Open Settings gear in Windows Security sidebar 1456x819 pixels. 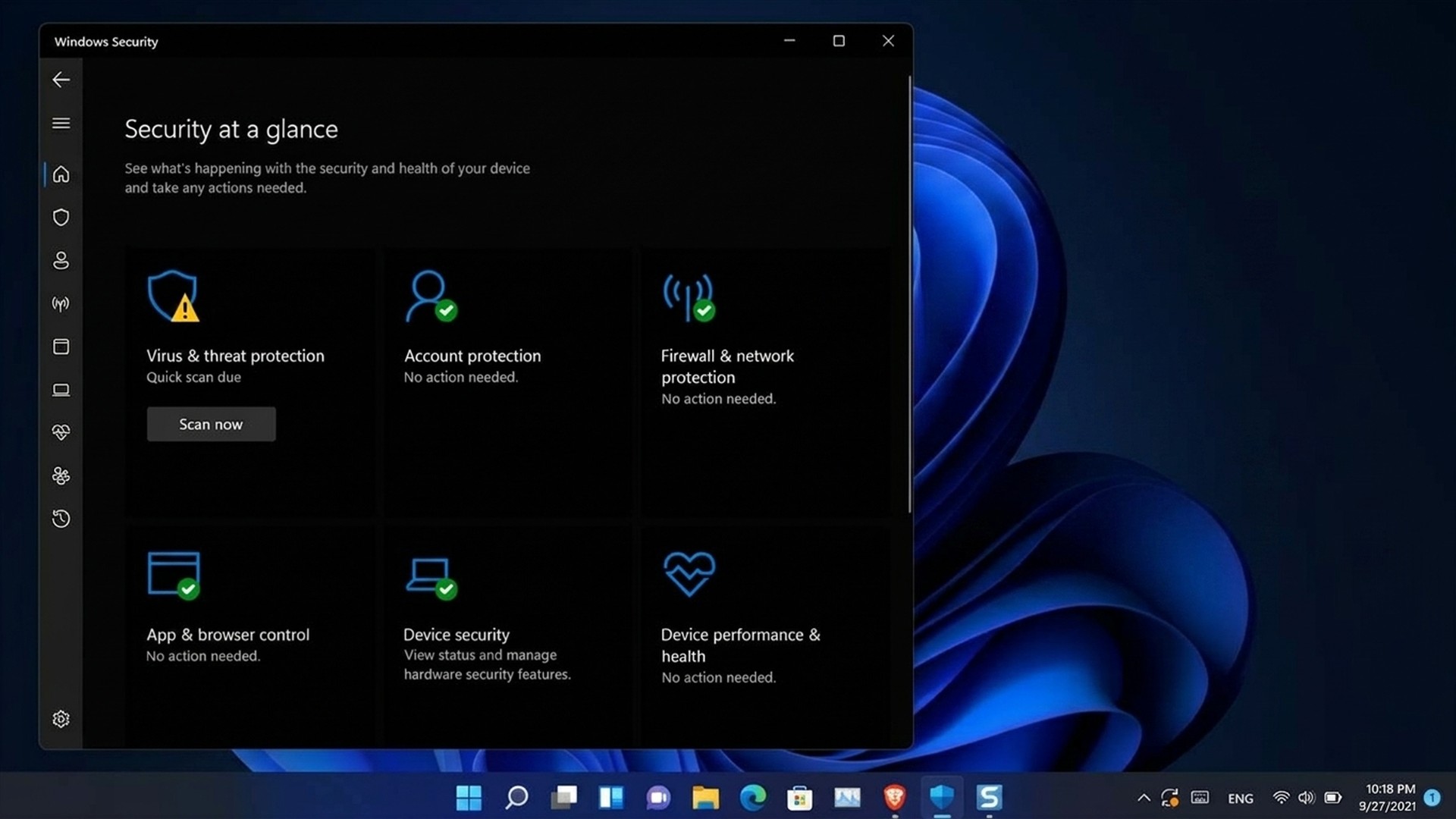pos(61,719)
